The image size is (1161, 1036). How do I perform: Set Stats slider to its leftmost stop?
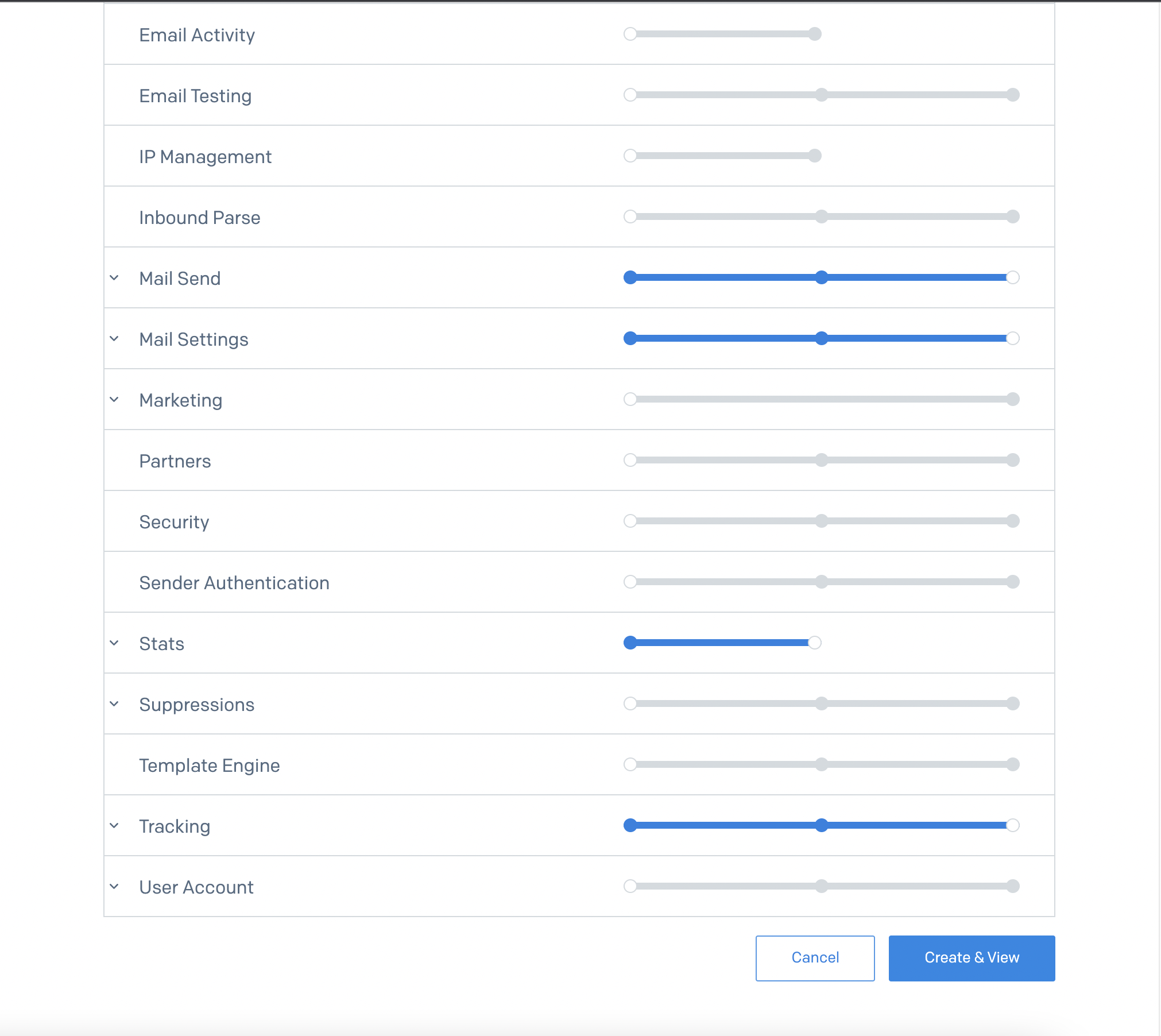630,643
